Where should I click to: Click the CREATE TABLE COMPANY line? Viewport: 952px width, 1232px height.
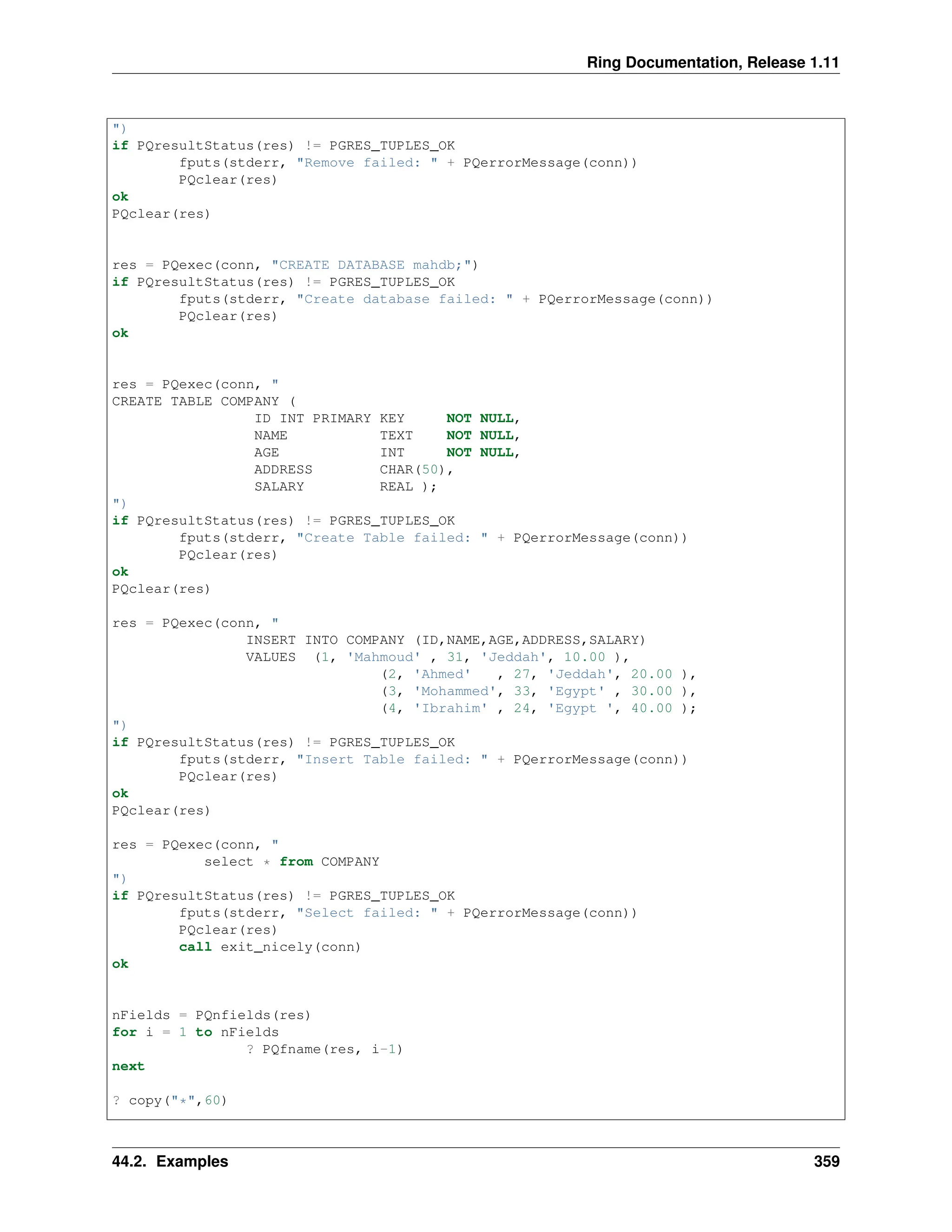(204, 402)
